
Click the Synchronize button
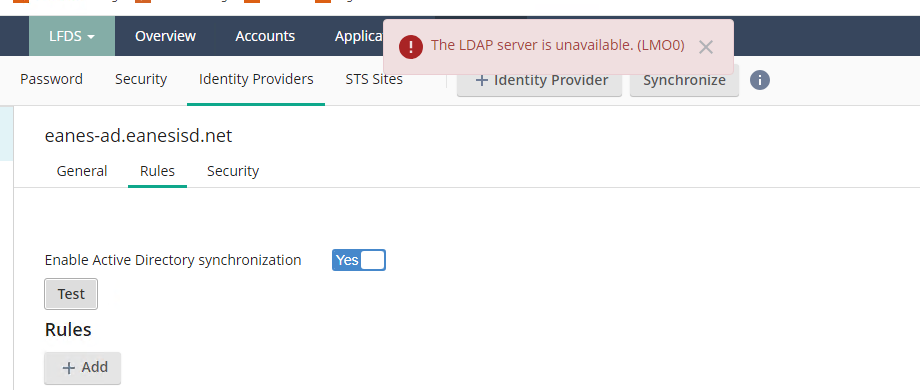point(684,80)
